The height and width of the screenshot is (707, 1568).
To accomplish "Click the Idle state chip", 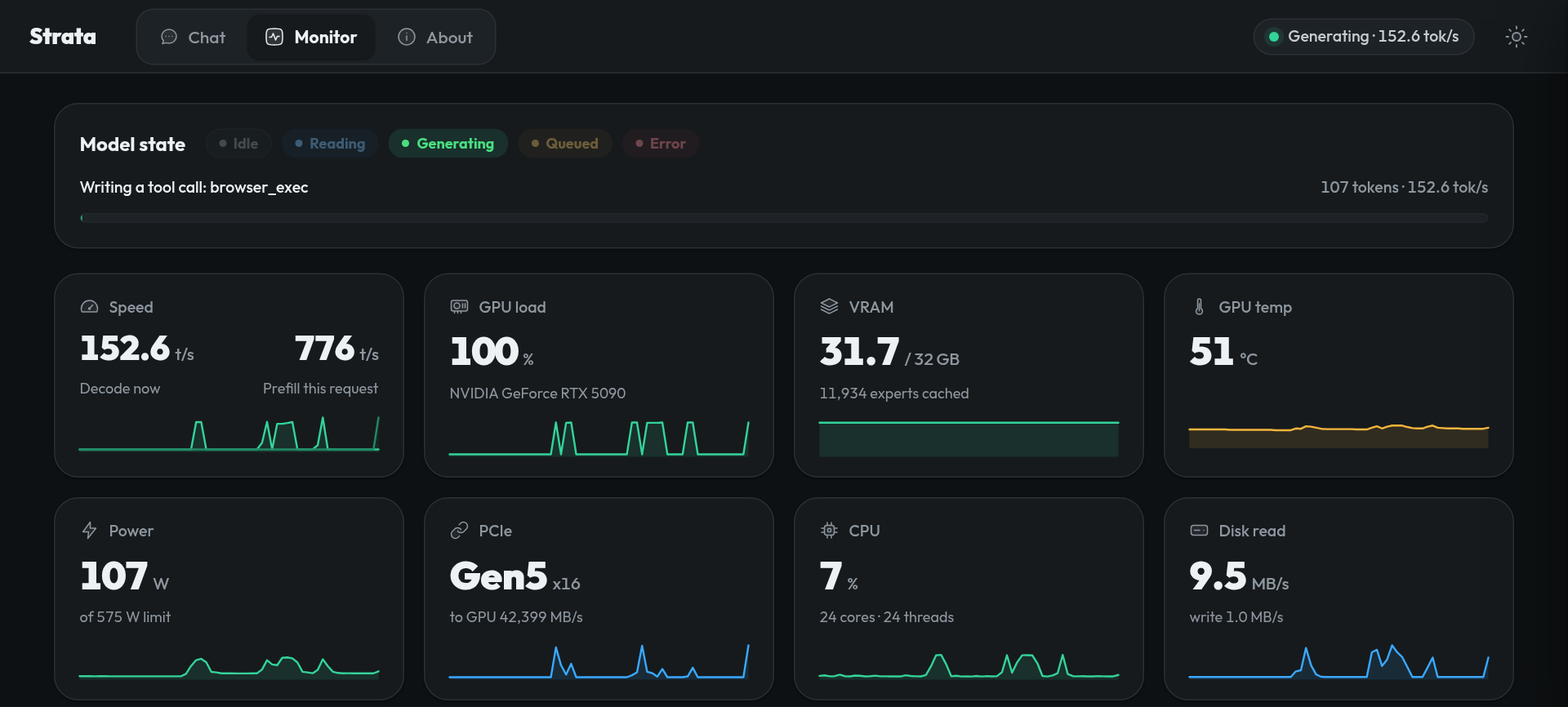I will click(238, 144).
